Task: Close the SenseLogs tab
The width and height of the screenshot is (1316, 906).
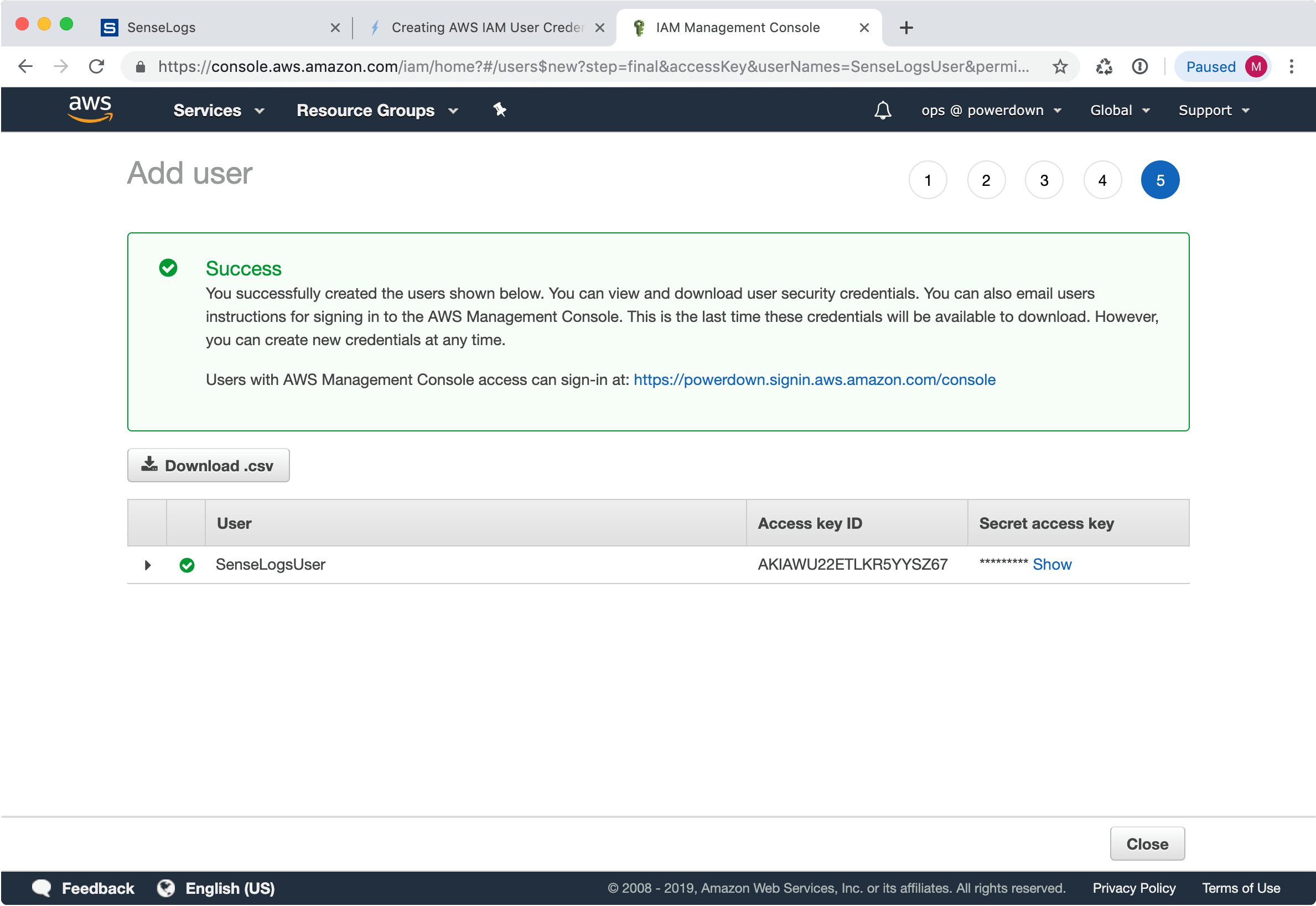Action: click(x=335, y=27)
